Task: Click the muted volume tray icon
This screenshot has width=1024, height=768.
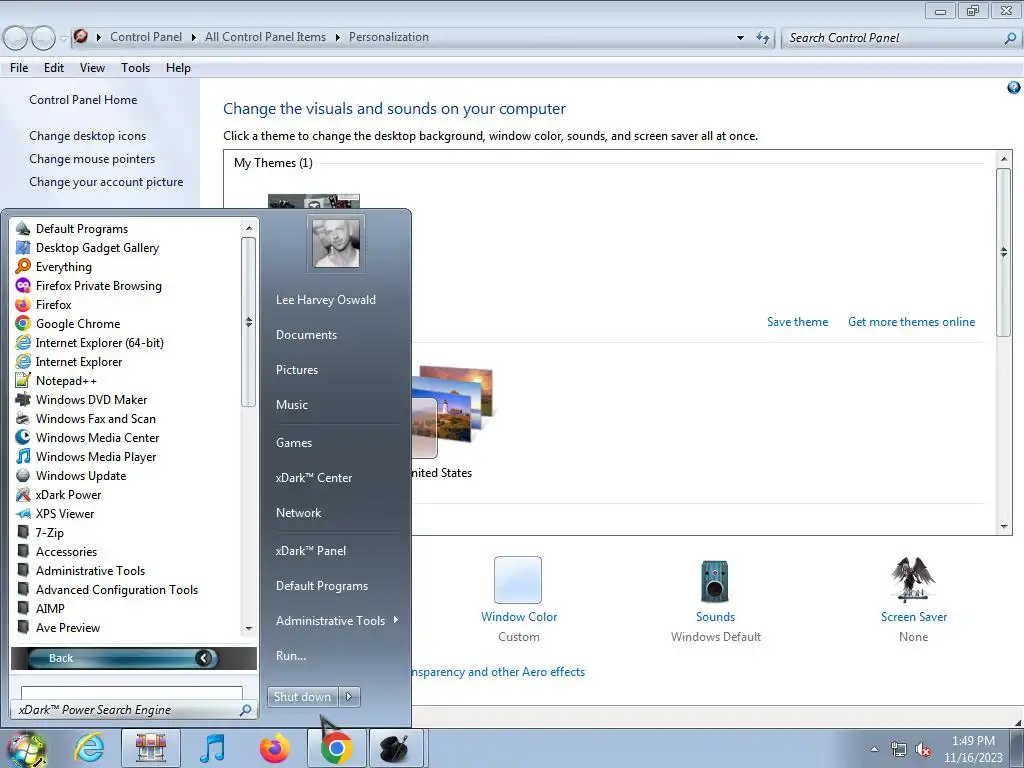Action: click(x=923, y=750)
